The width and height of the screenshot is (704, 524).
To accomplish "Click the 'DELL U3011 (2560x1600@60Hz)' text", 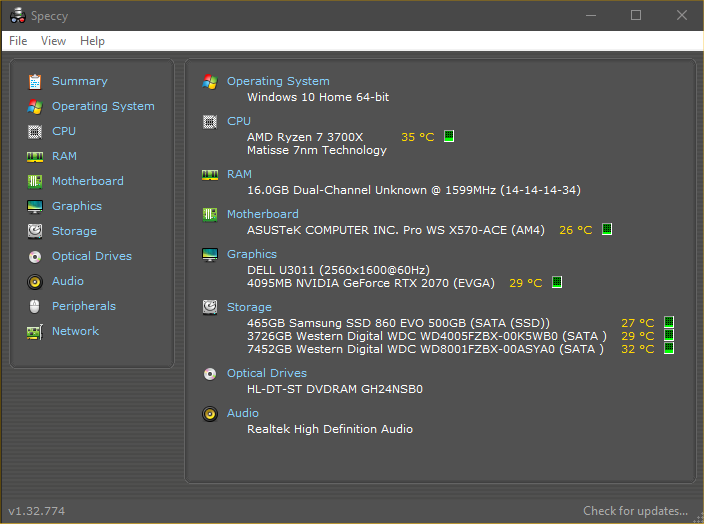I will click(339, 270).
